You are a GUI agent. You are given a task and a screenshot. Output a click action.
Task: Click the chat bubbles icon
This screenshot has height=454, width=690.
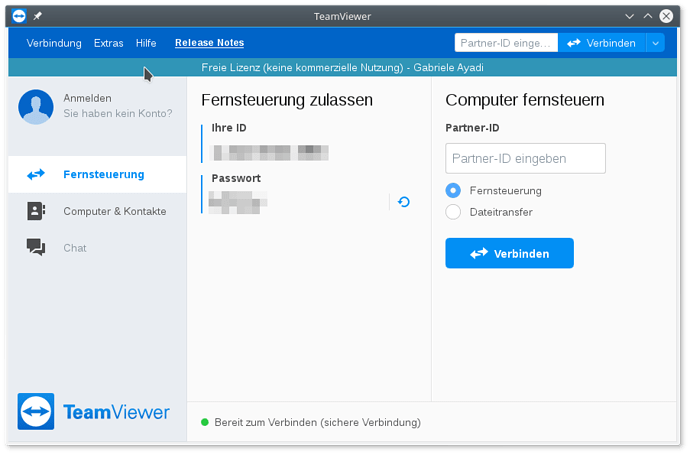36,247
